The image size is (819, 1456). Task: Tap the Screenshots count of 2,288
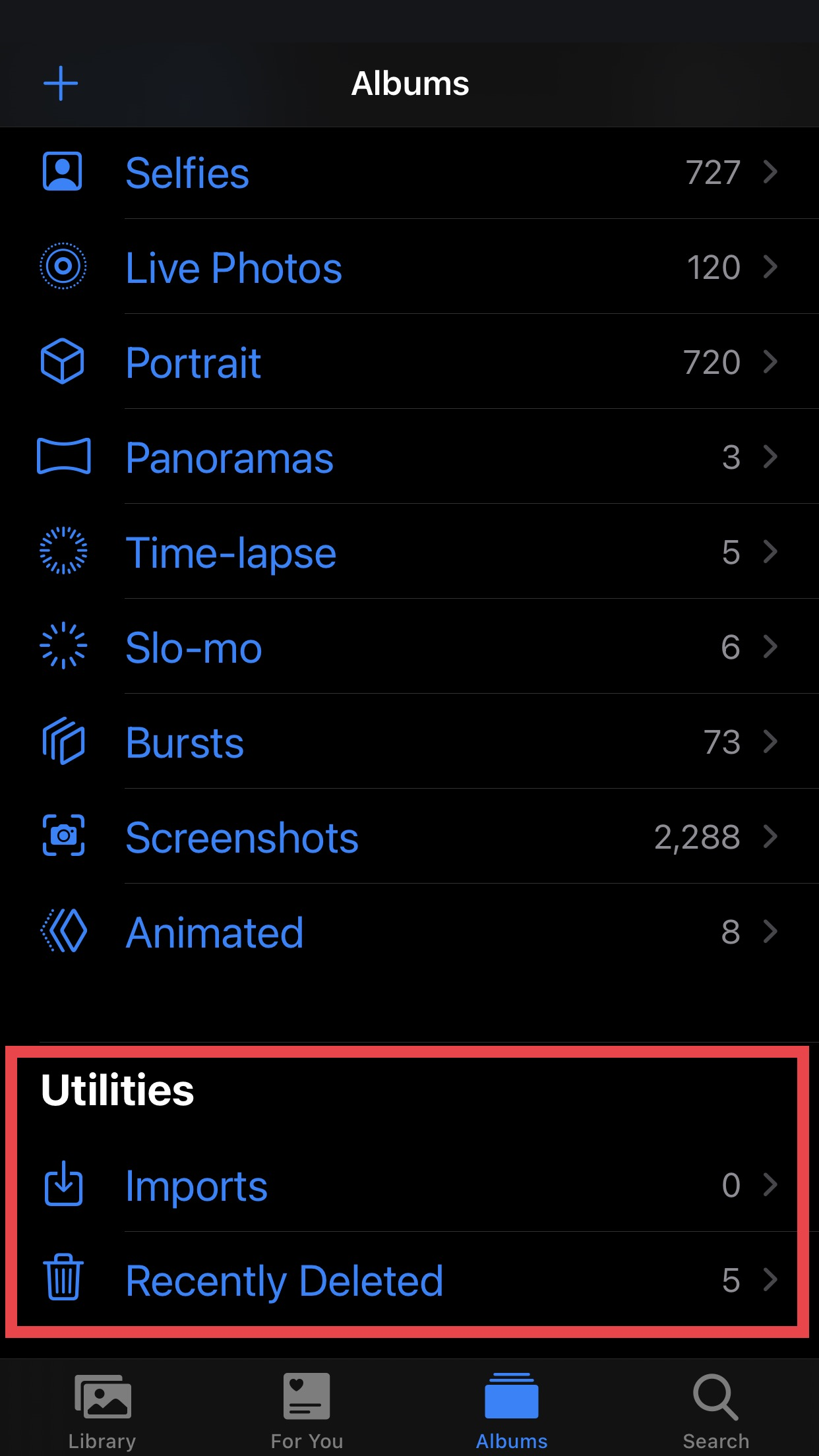(697, 837)
